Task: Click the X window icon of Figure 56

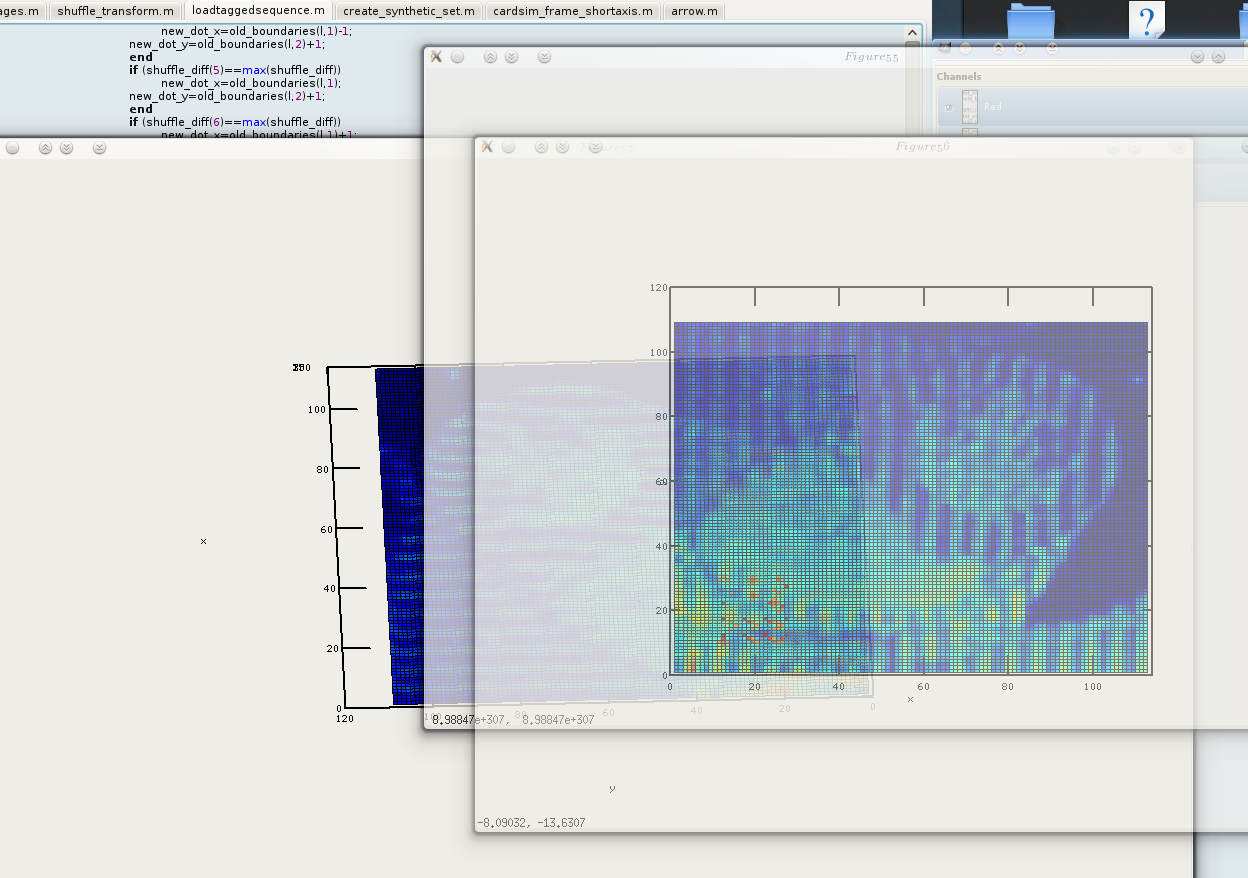Action: click(x=487, y=147)
